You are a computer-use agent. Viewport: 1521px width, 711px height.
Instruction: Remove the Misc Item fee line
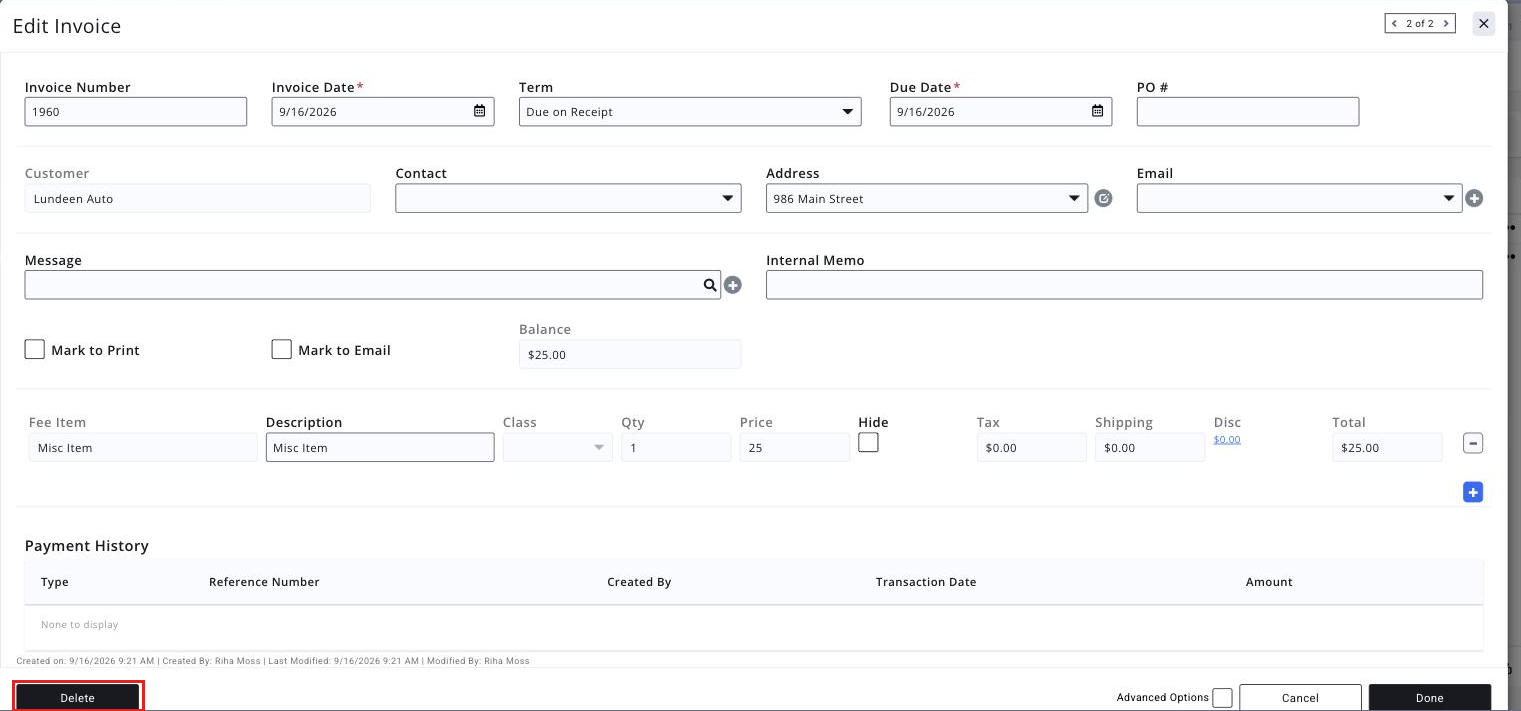pyautogui.click(x=1472, y=443)
